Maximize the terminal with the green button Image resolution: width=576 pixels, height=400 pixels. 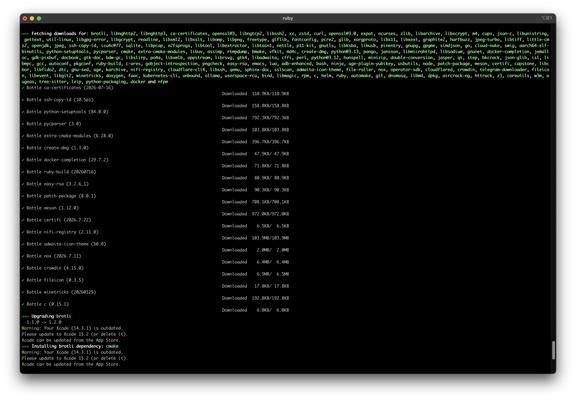coord(39,18)
